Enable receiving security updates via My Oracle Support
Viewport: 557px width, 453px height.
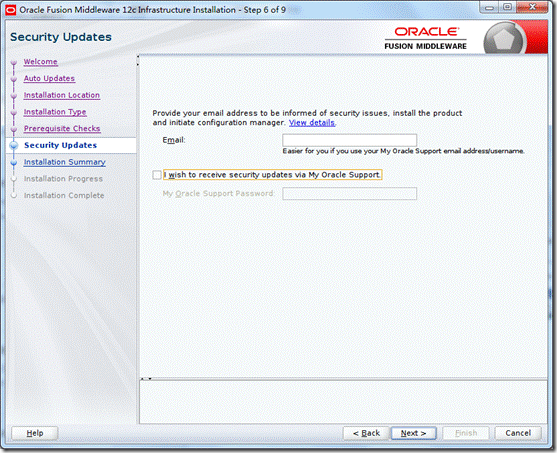(x=157, y=174)
